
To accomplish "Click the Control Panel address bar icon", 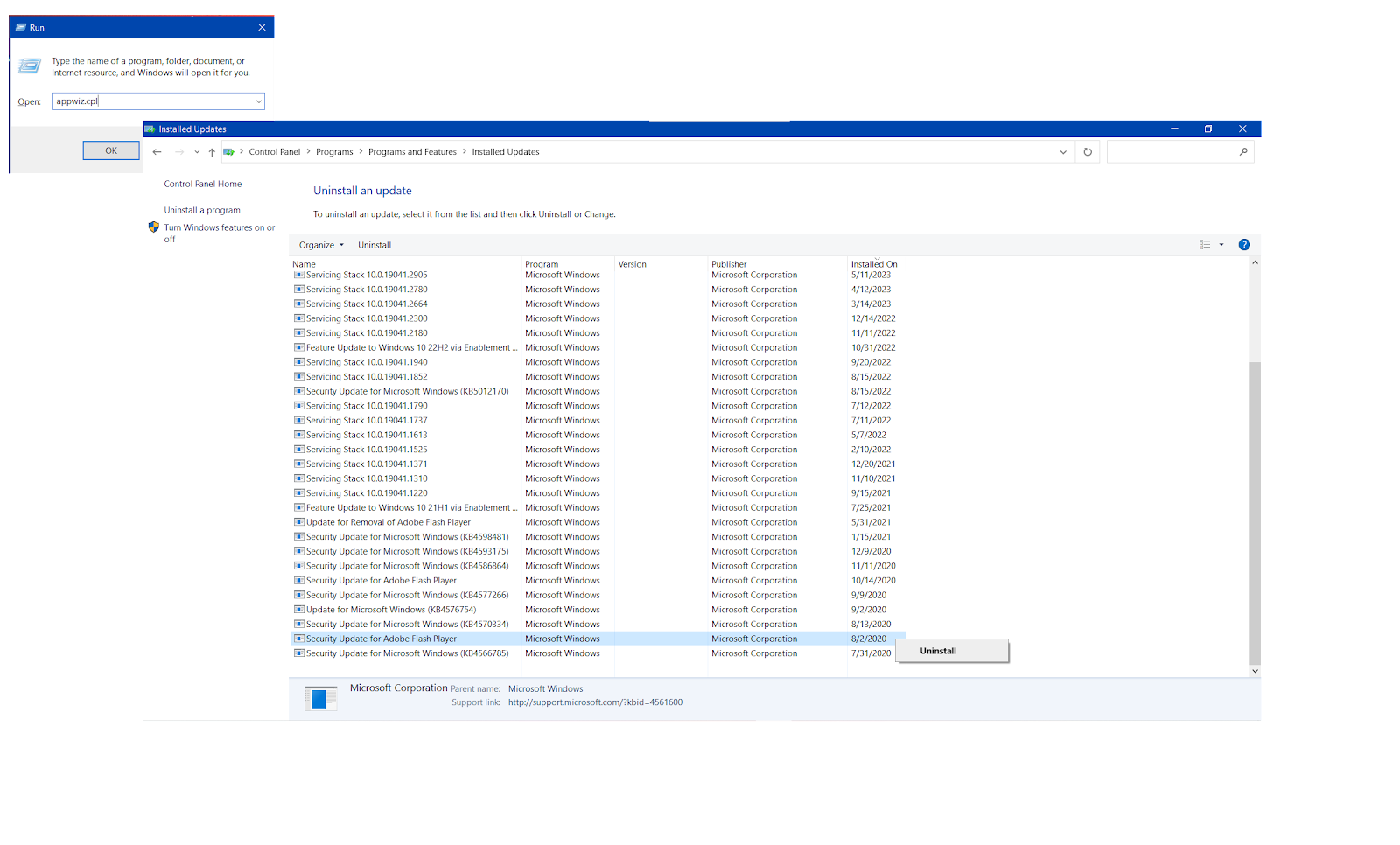I will click(229, 152).
